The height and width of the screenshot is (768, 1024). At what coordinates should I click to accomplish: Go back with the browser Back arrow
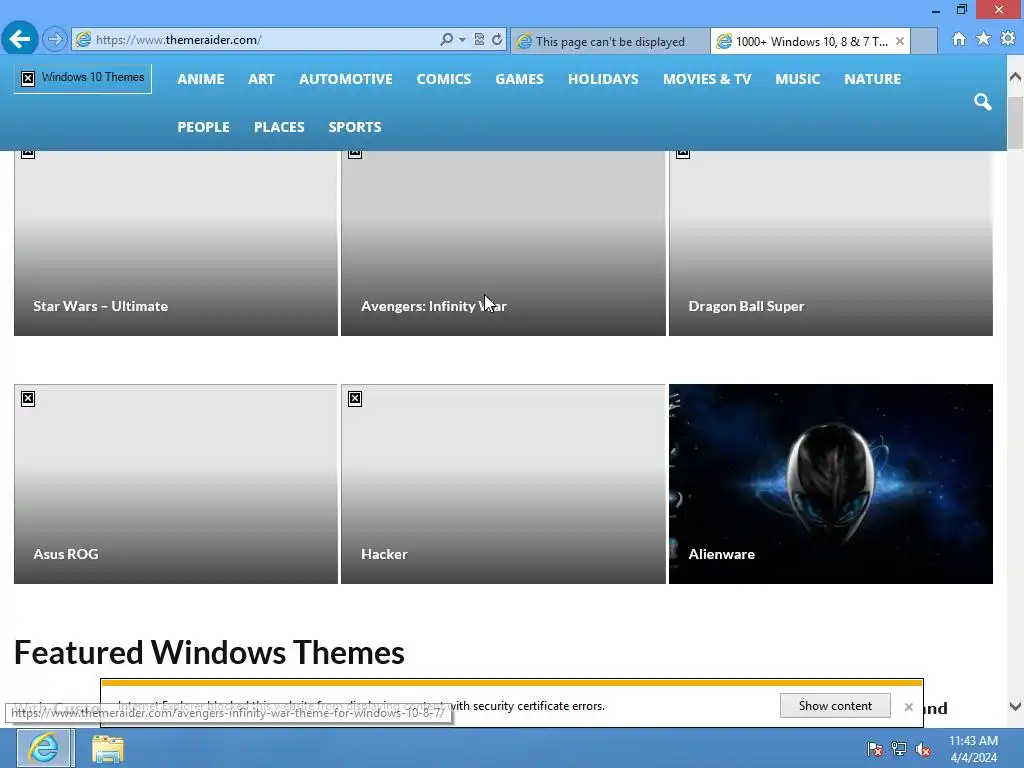[x=20, y=39]
